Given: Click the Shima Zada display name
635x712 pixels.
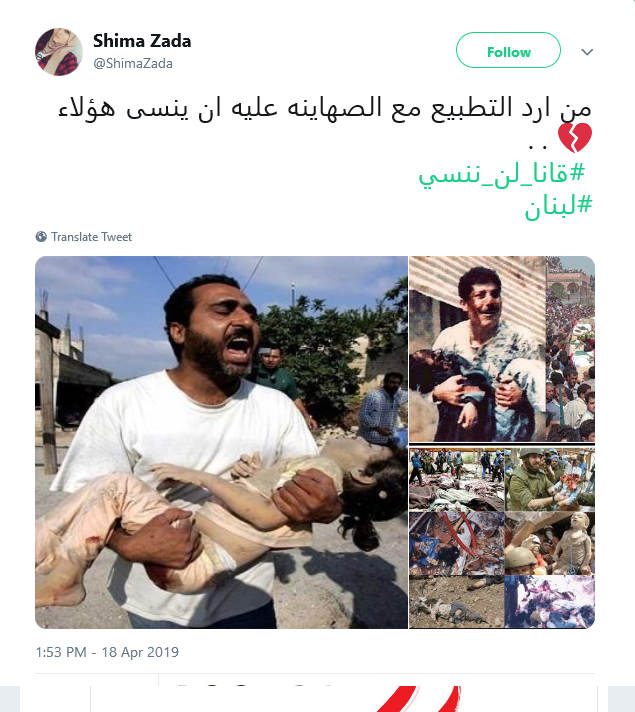Looking at the screenshot, I should tap(142, 41).
